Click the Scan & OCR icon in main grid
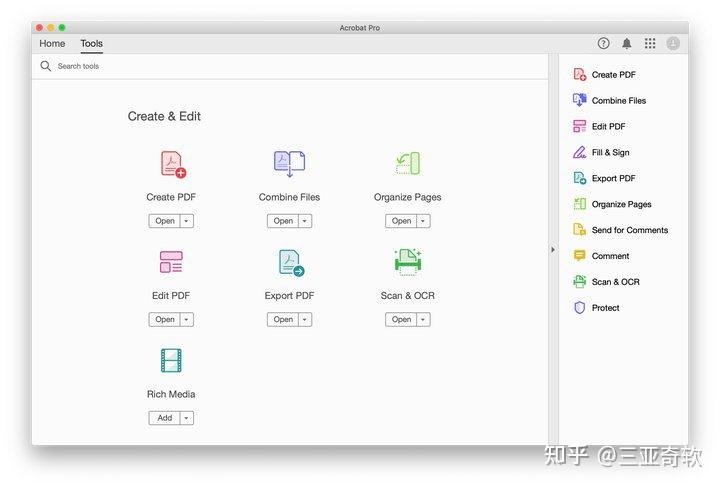The height and width of the screenshot is (487, 720). 408,262
